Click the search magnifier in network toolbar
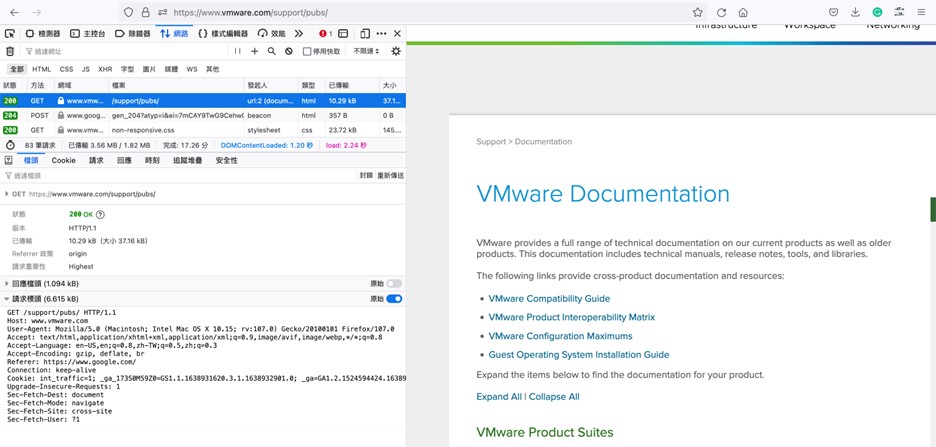The width and height of the screenshot is (936, 447). point(271,51)
